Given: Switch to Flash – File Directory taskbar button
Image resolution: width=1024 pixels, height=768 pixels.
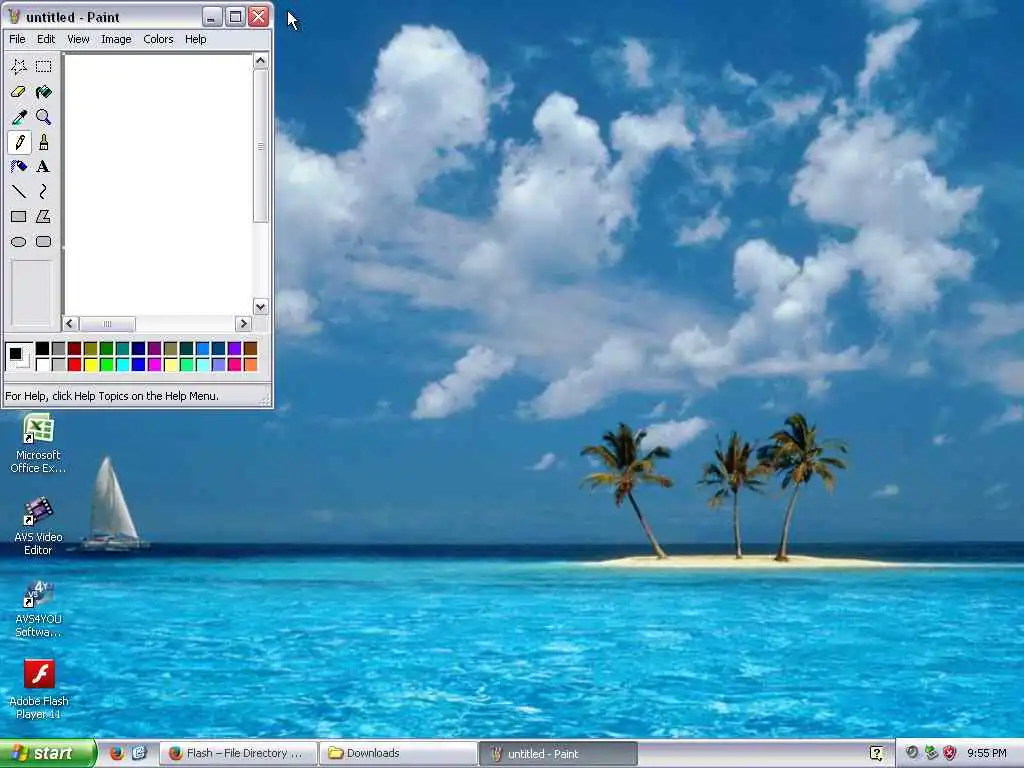Looking at the screenshot, I should point(238,753).
